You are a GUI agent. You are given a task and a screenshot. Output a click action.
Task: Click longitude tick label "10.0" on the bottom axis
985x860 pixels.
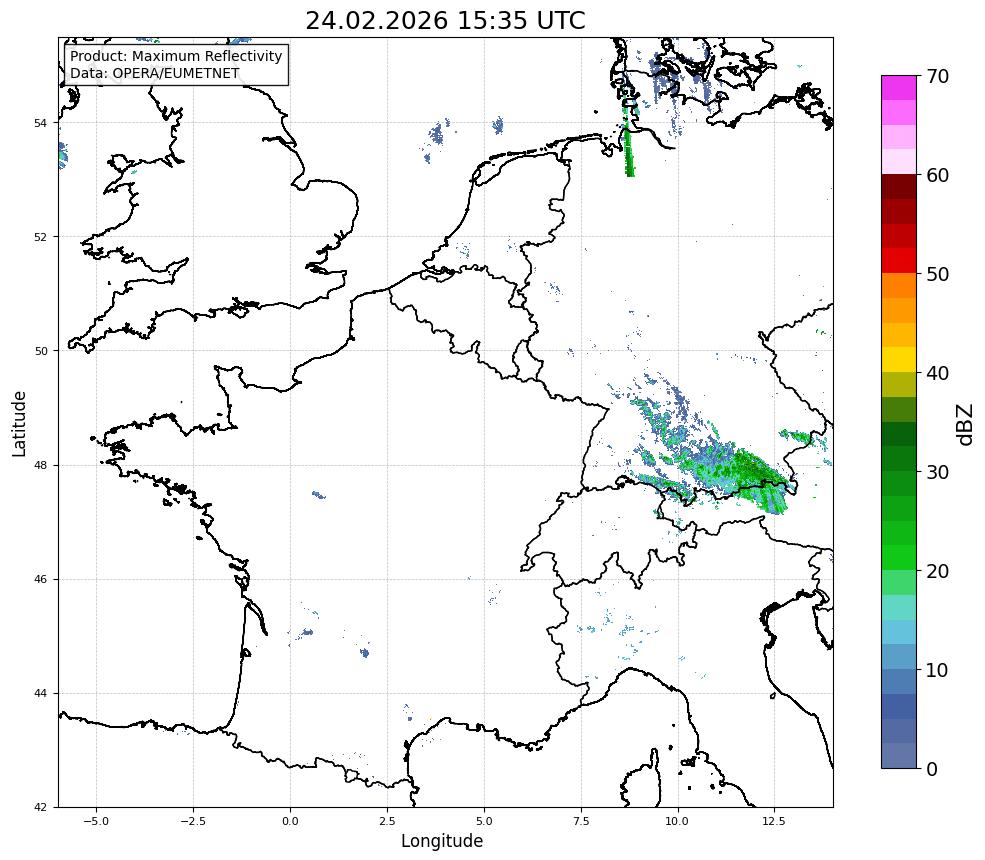[677, 821]
